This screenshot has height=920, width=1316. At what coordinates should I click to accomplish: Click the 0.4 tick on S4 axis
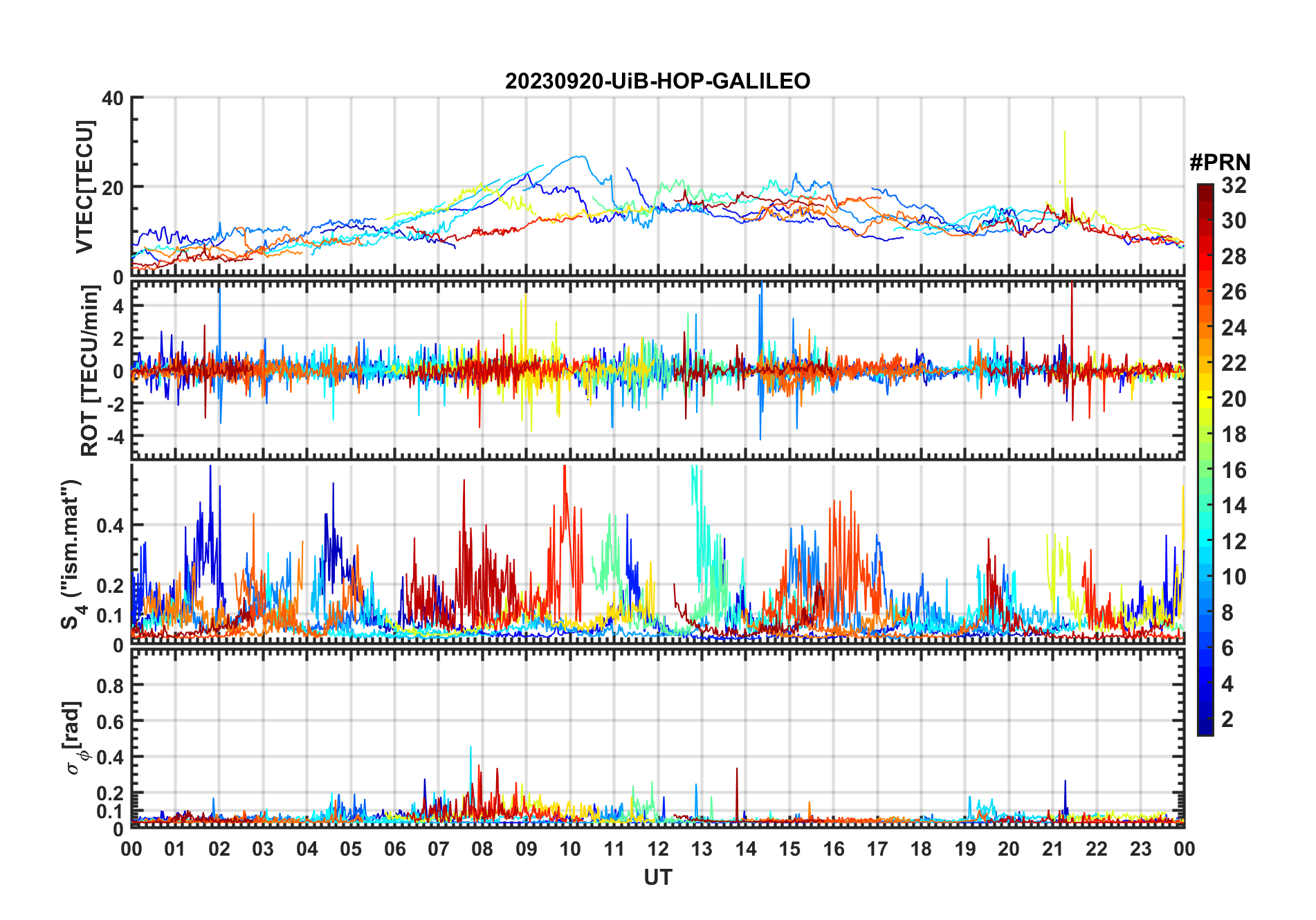(110, 526)
